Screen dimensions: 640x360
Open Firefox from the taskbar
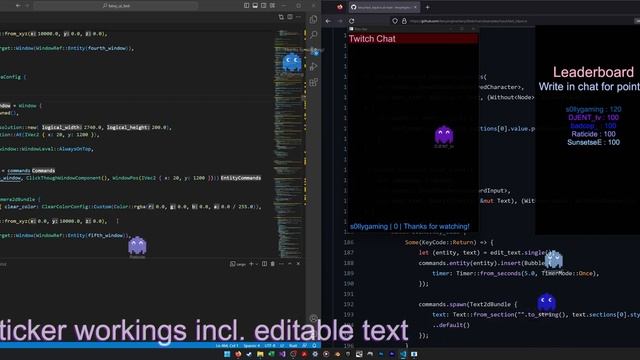[238, 354]
